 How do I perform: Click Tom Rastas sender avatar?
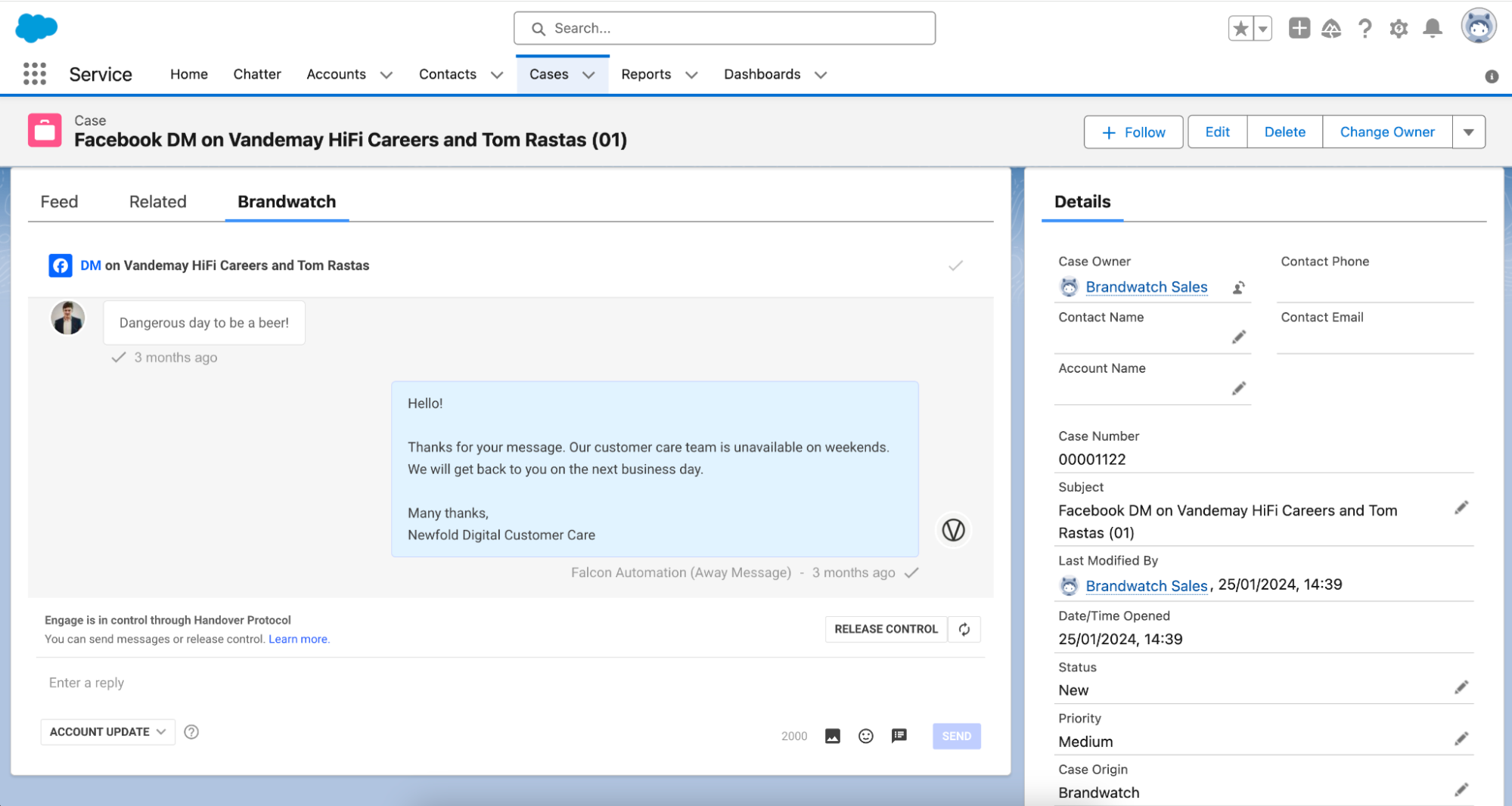[x=68, y=318]
